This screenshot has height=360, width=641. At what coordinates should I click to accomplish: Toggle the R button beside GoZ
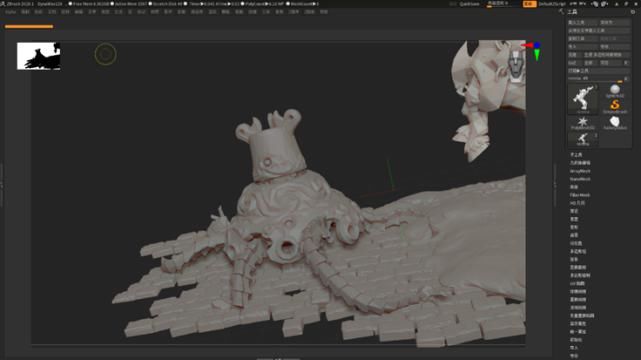626,63
